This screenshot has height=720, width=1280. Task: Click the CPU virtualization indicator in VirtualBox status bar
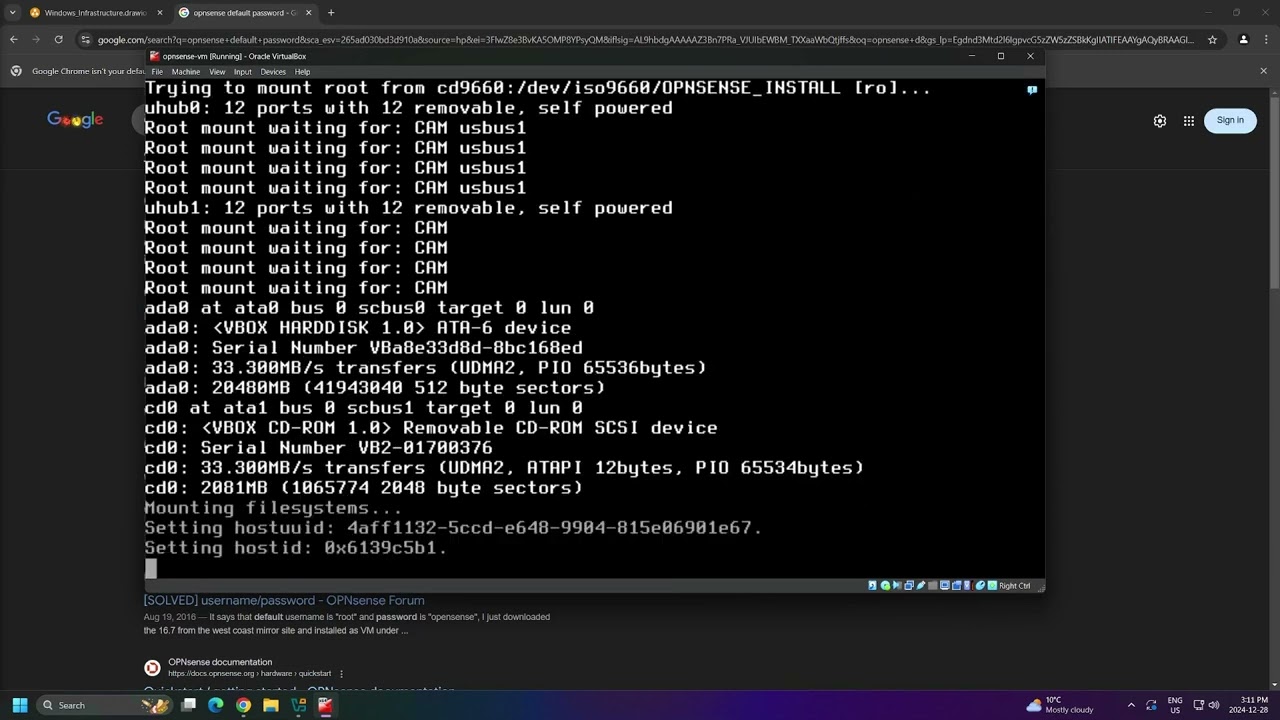[x=967, y=586]
